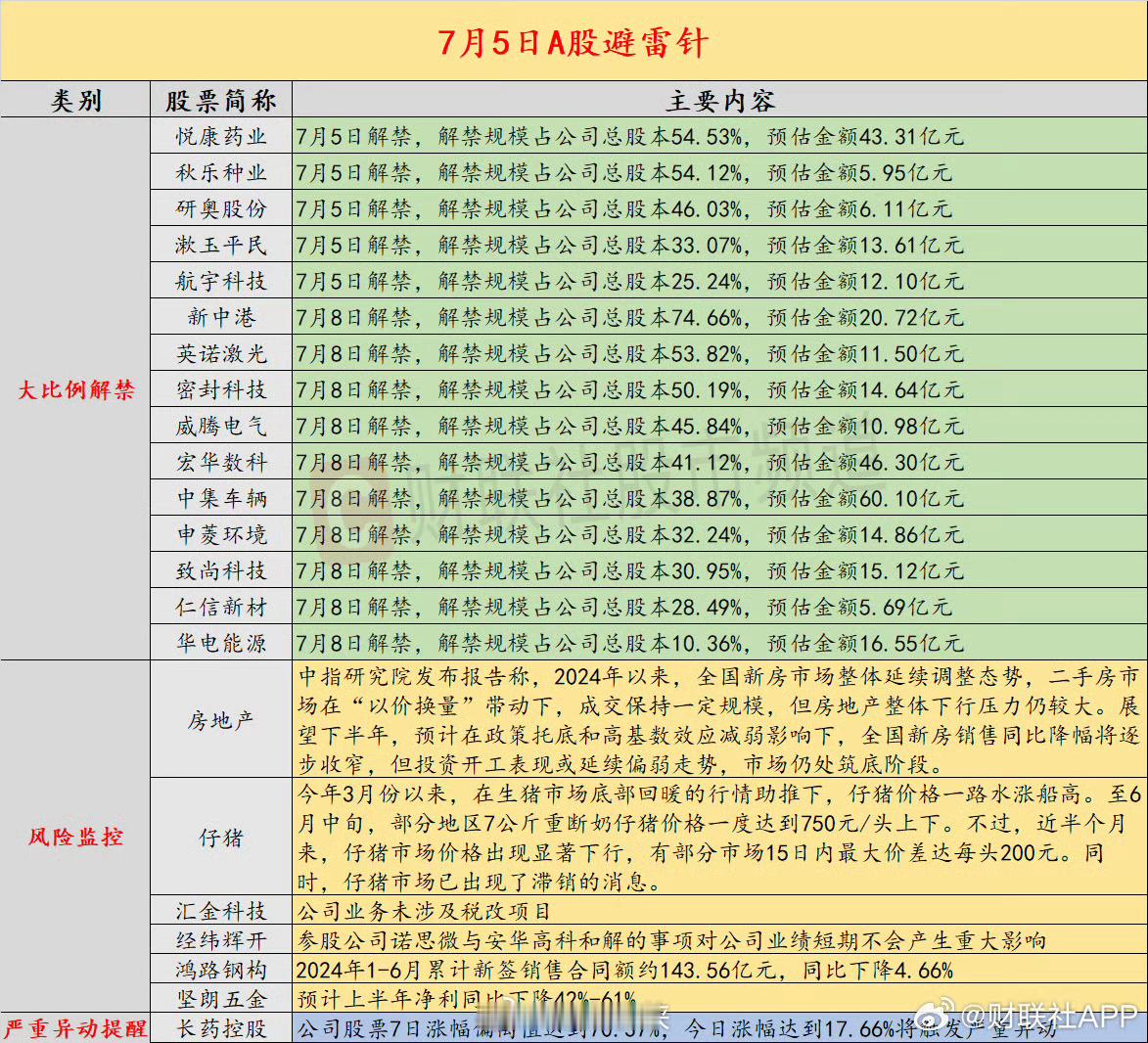This screenshot has width=1148, height=1043.
Task: Select stock name '仁信新材'
Action: click(x=221, y=608)
